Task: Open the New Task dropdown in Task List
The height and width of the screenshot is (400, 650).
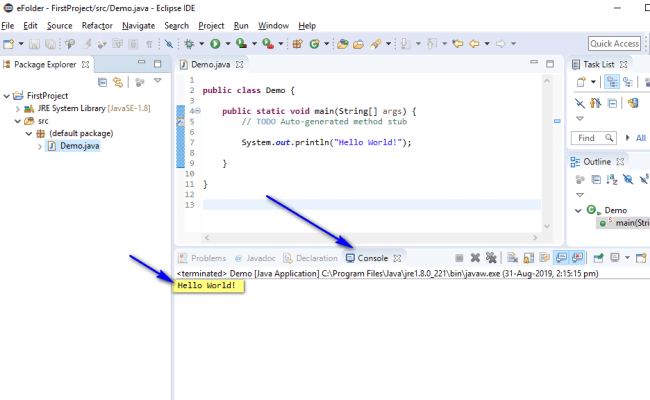Action: click(593, 82)
